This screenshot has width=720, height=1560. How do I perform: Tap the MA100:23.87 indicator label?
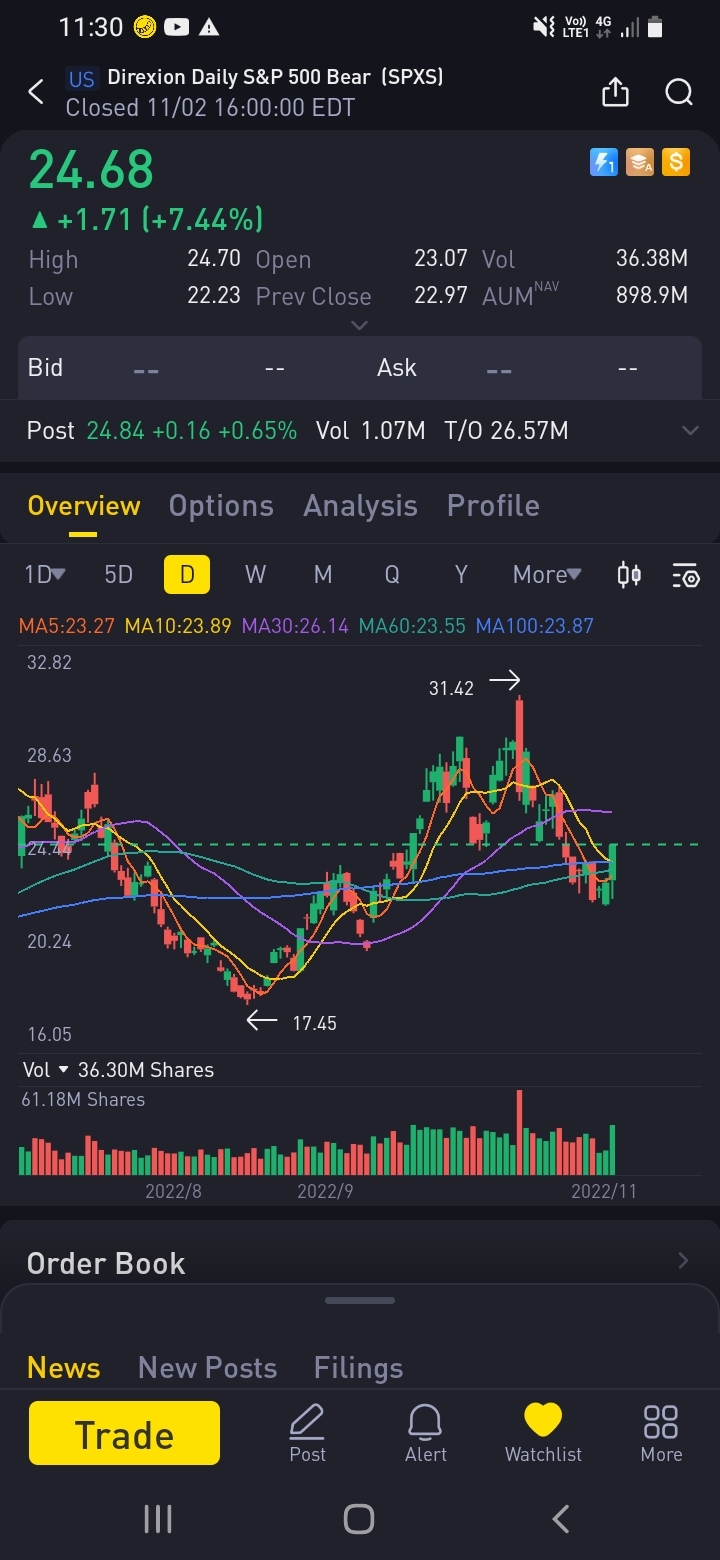(x=534, y=626)
